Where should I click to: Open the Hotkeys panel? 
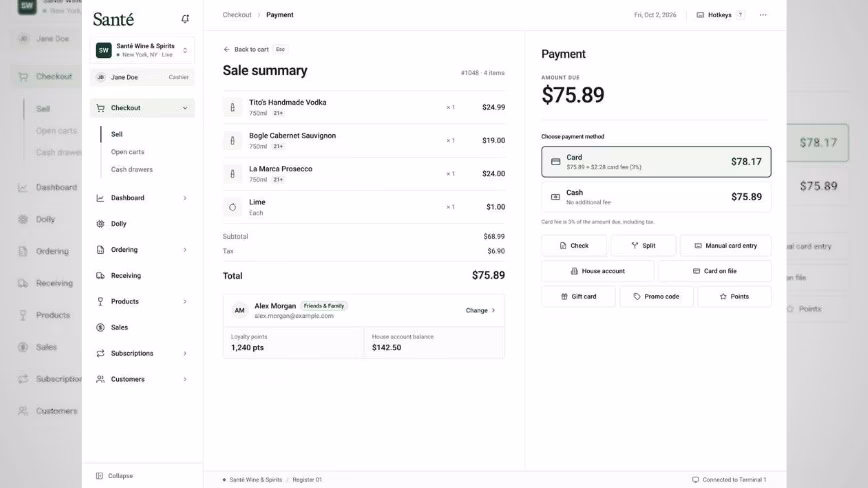720,15
